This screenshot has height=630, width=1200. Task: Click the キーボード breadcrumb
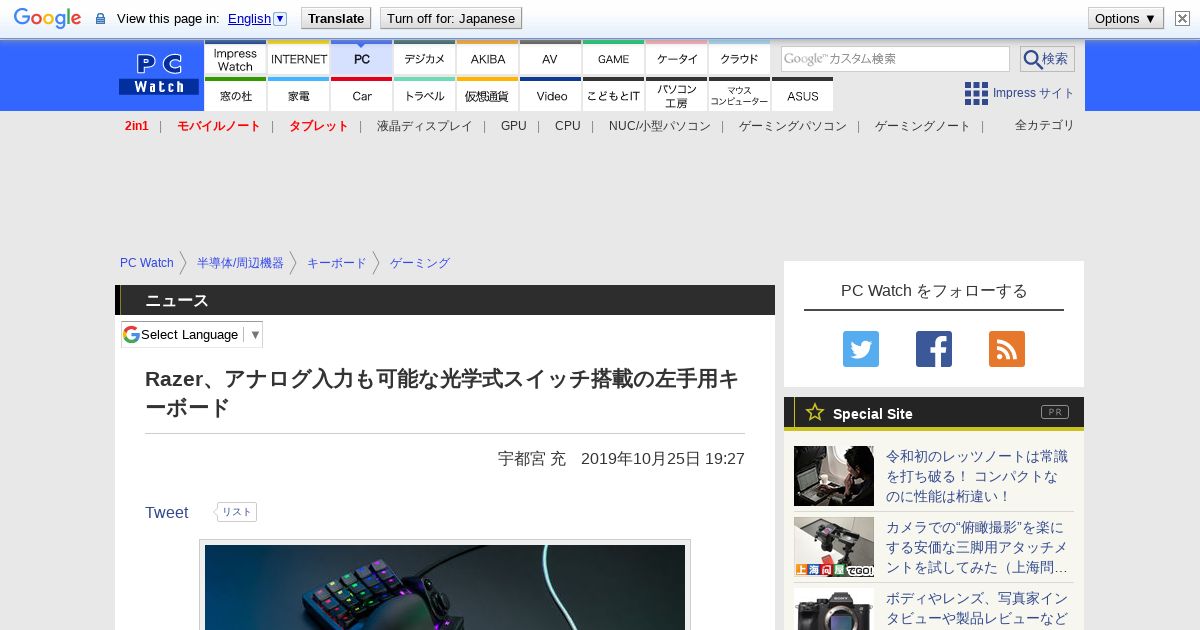[337, 263]
